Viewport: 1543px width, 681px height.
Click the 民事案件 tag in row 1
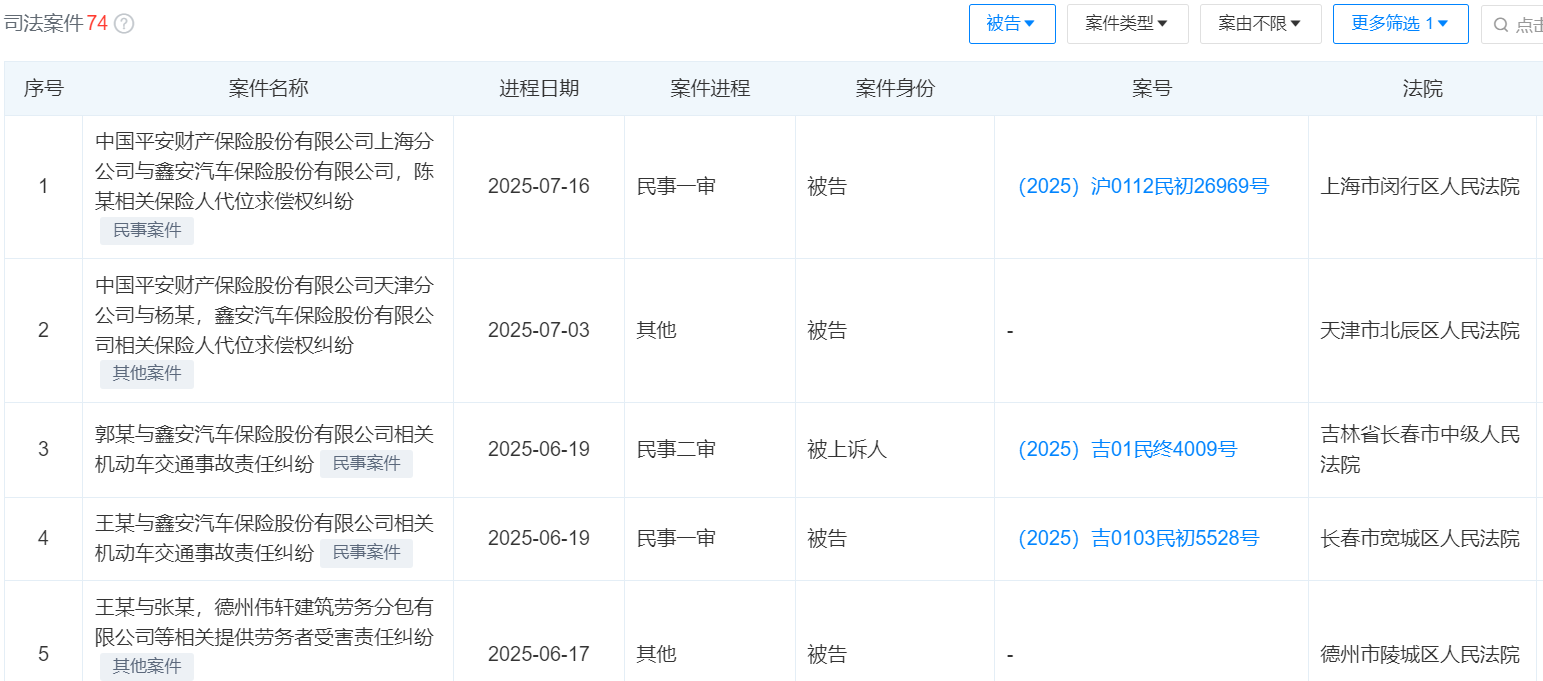147,231
